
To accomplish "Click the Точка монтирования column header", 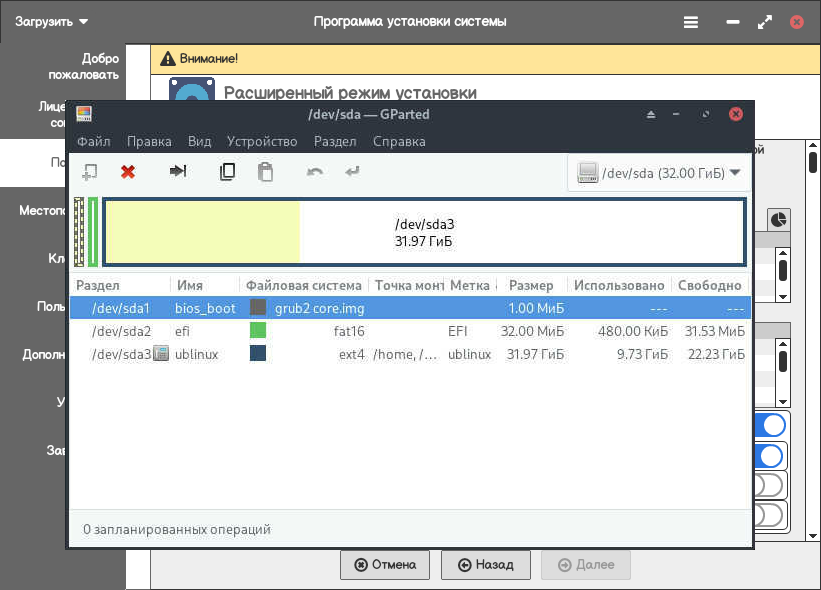I will tap(407, 285).
